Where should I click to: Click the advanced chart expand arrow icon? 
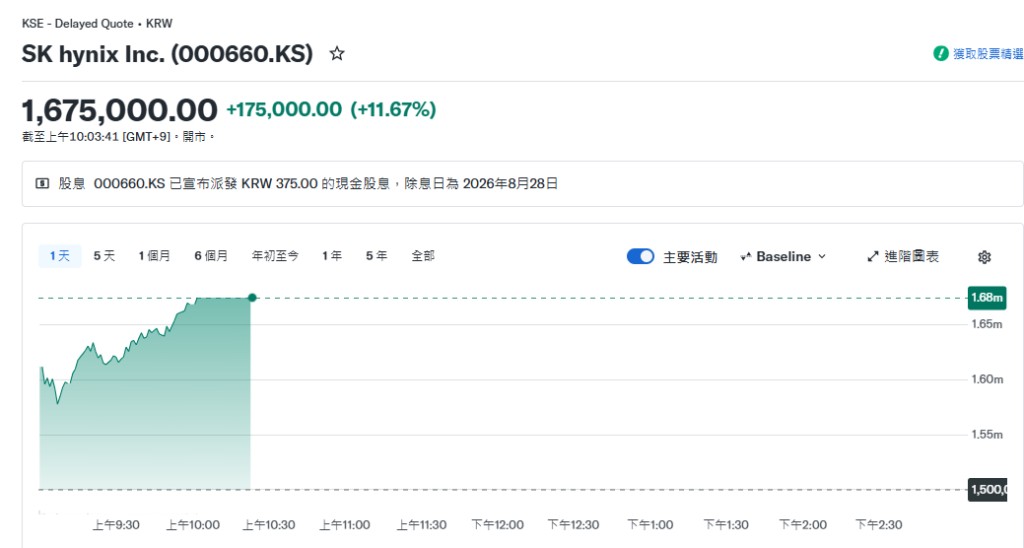tap(873, 257)
